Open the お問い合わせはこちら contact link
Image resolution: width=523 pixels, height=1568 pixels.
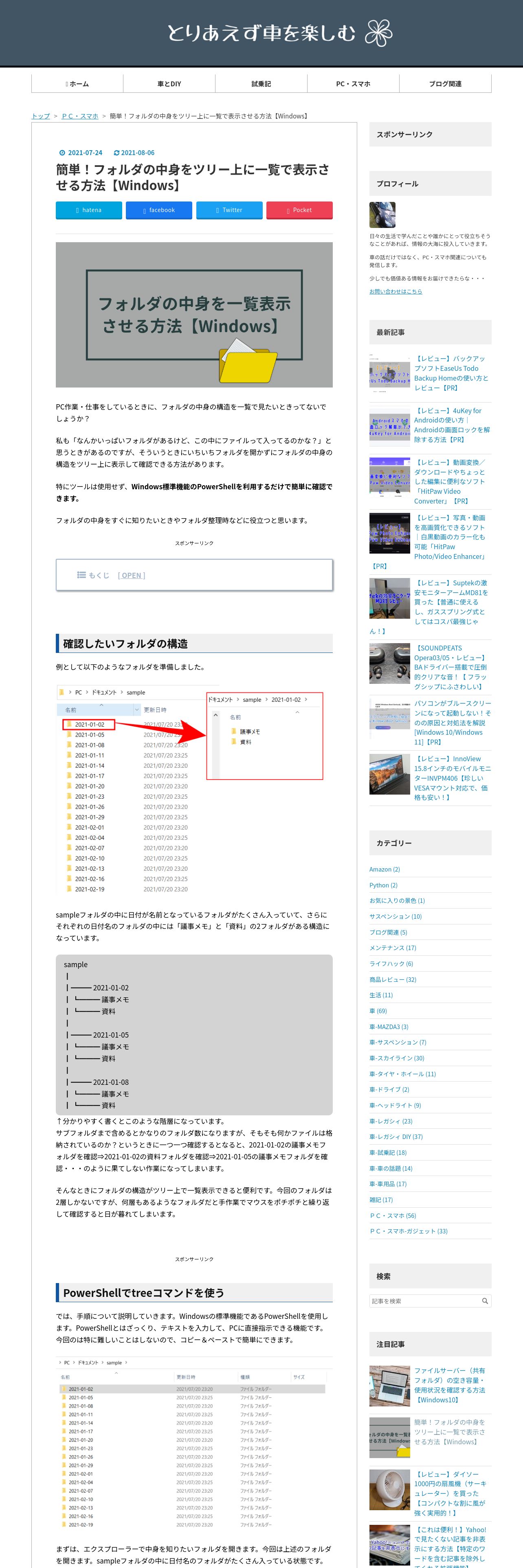[x=396, y=291]
